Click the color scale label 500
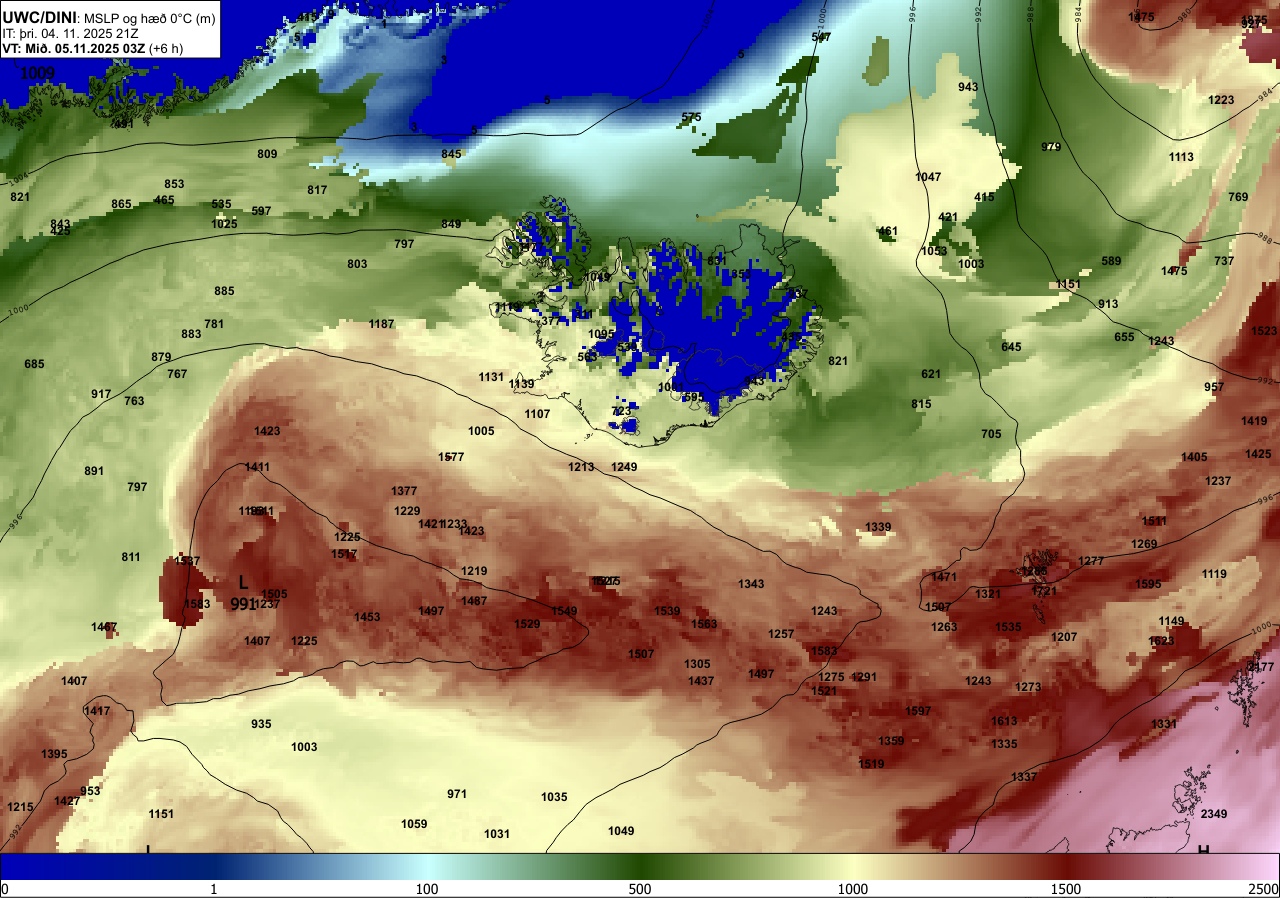 tap(640, 889)
